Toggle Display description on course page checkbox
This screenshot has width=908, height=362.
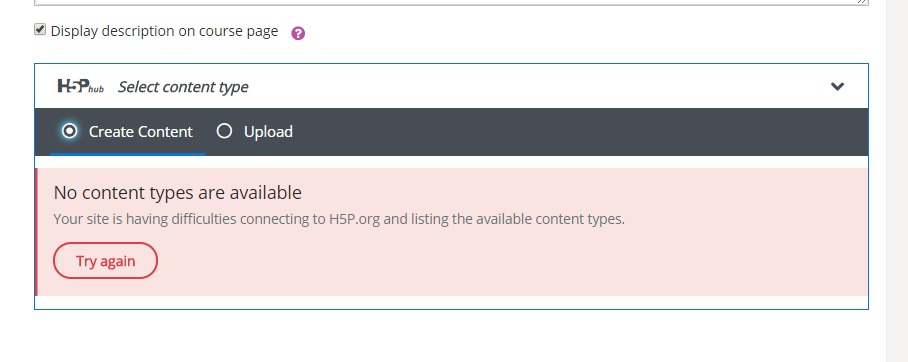pyautogui.click(x=40, y=30)
